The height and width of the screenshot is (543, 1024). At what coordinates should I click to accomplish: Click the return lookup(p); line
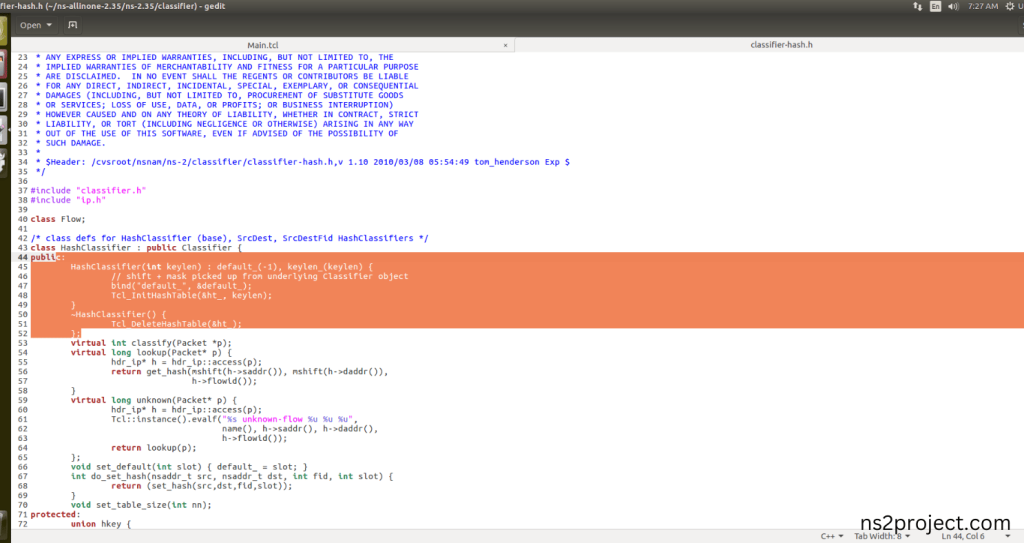(x=153, y=448)
